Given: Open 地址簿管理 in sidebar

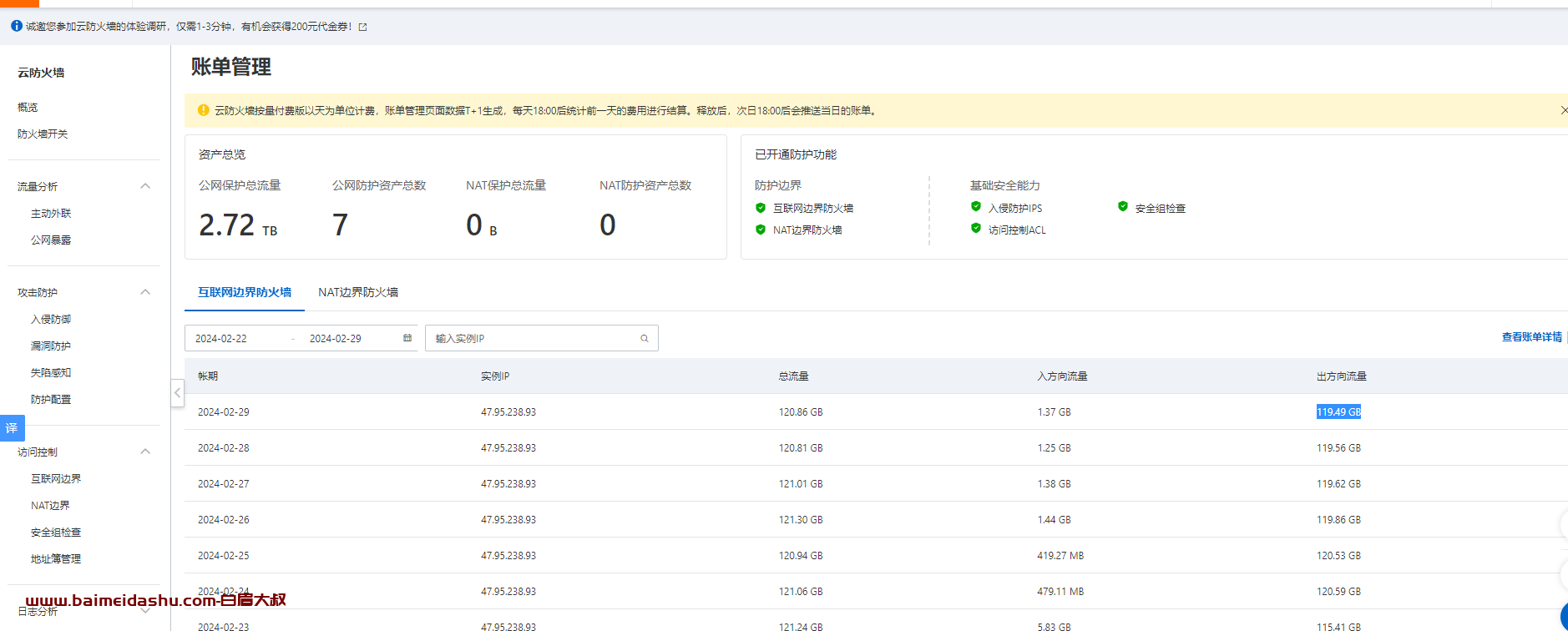Looking at the screenshot, I should pos(56,559).
